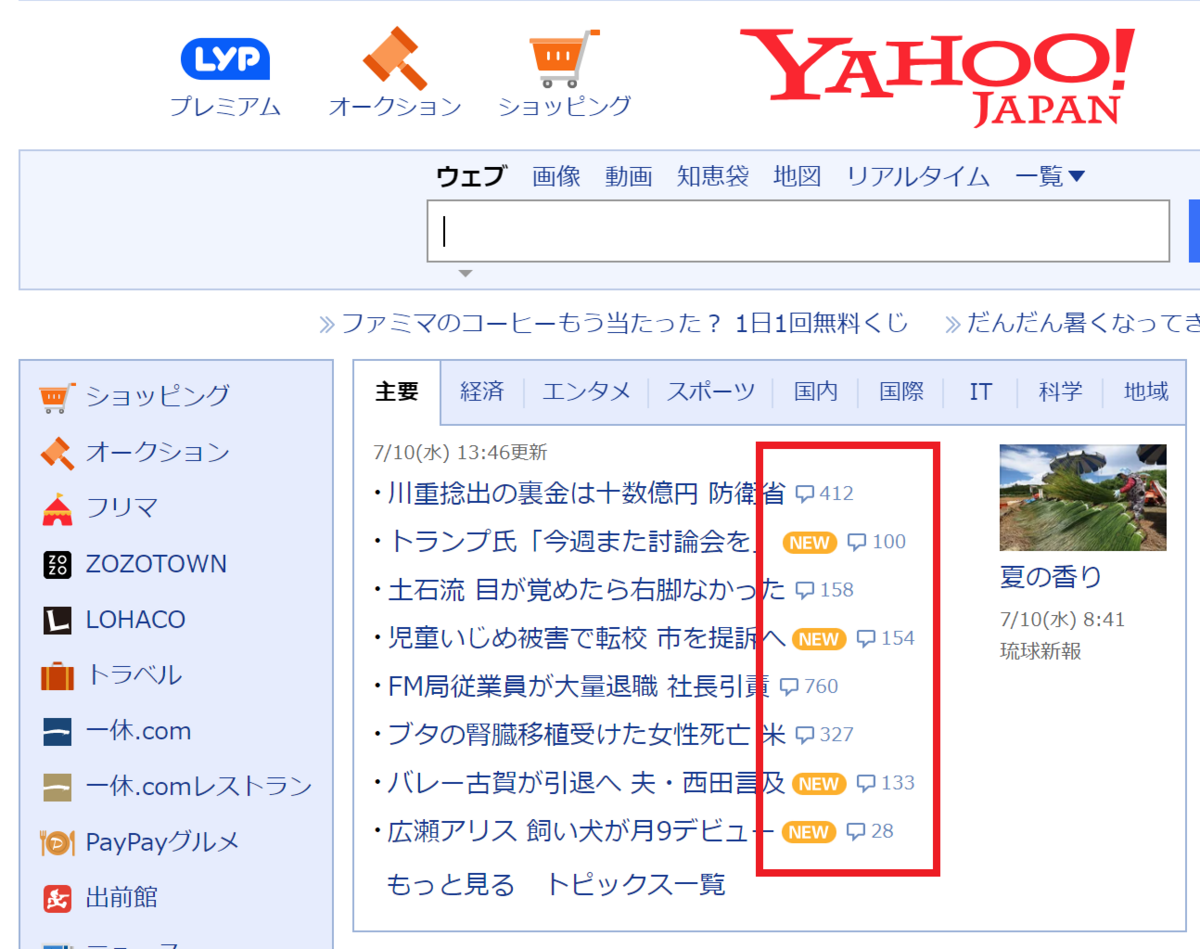Switch to the 経済 news tab
Image resolution: width=1200 pixels, height=949 pixels.
pyautogui.click(x=482, y=392)
